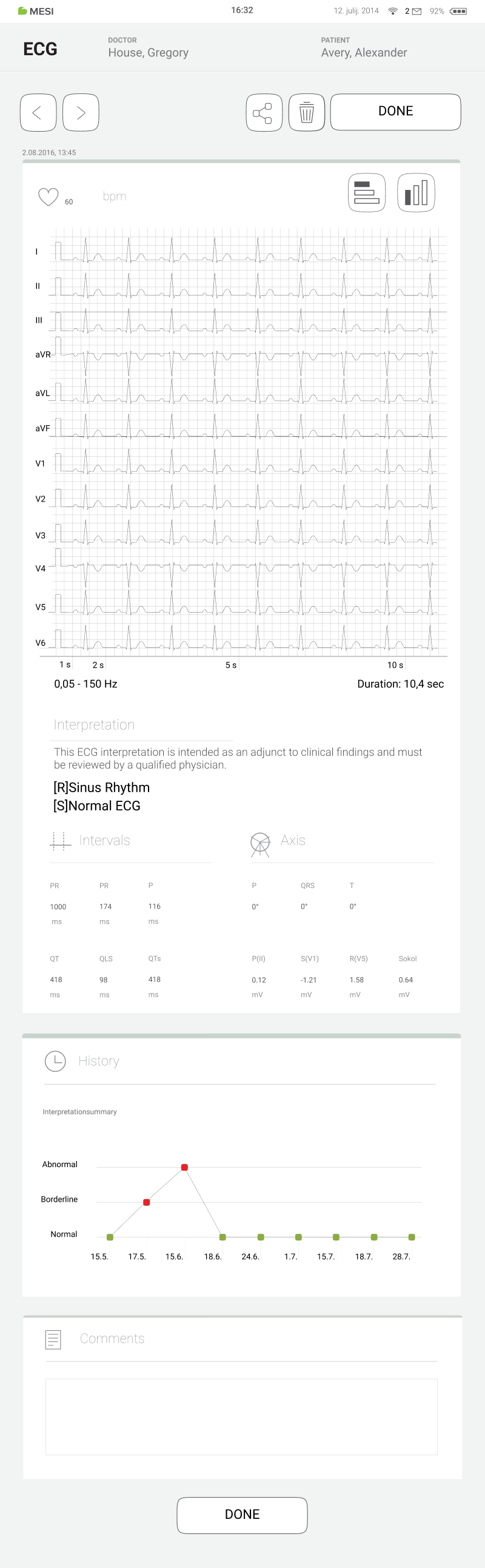Click the Wi-Fi status icon
Viewport: 485px width, 1568px height.
click(x=394, y=10)
